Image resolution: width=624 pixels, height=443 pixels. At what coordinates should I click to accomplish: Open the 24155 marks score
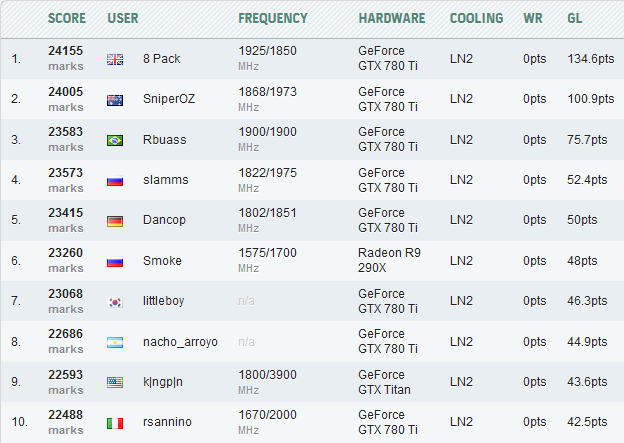[x=66, y=58]
